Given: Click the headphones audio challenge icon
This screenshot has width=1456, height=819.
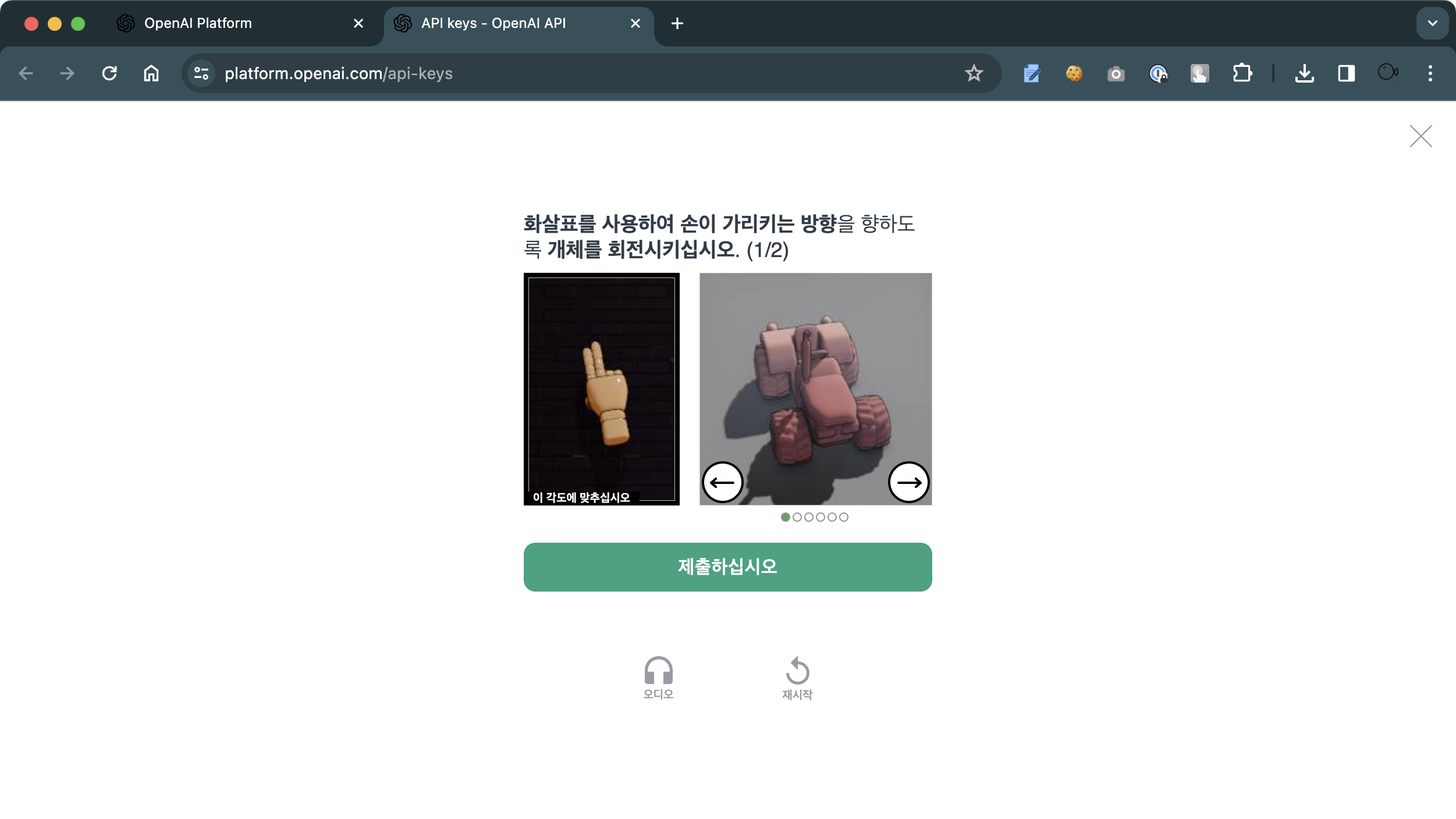Looking at the screenshot, I should pyautogui.click(x=658, y=672).
